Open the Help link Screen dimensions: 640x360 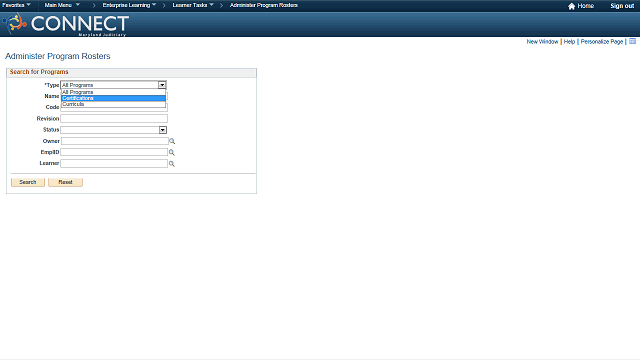pos(569,42)
